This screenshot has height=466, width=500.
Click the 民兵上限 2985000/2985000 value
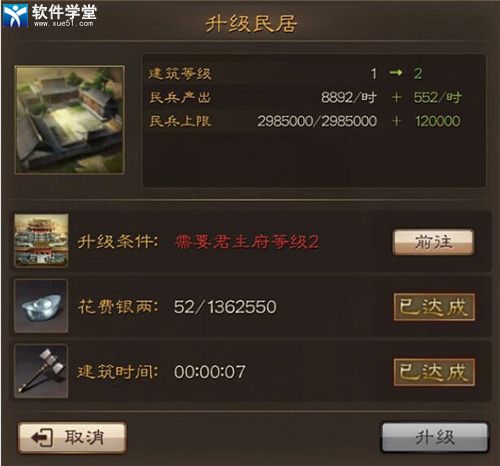click(317, 121)
